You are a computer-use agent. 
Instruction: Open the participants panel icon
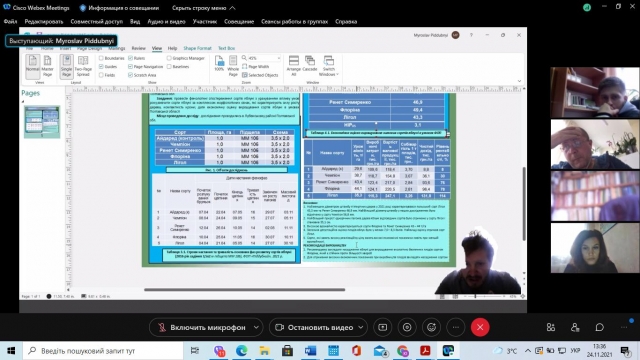(575, 327)
